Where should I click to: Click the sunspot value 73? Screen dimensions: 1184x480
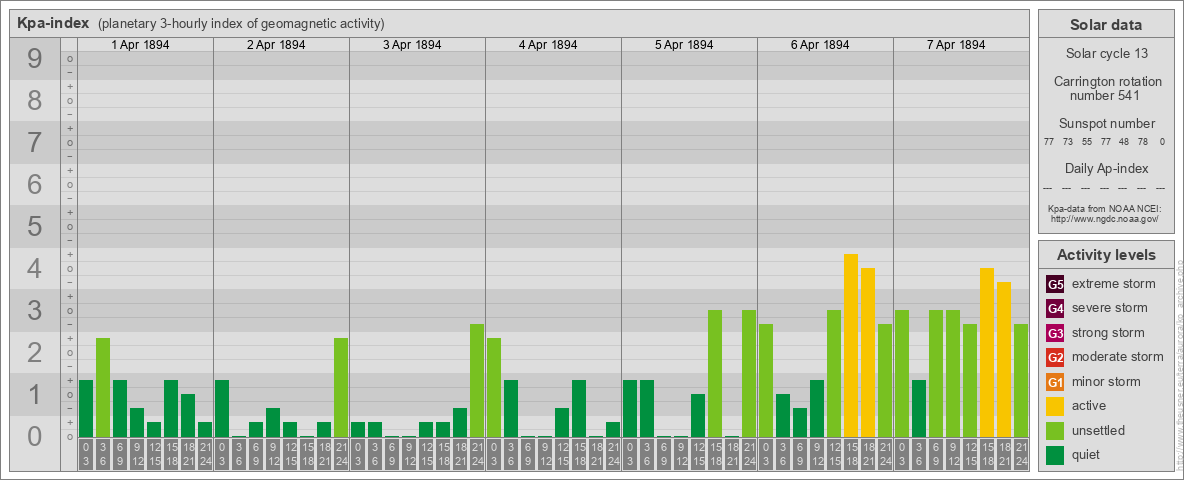click(1068, 142)
